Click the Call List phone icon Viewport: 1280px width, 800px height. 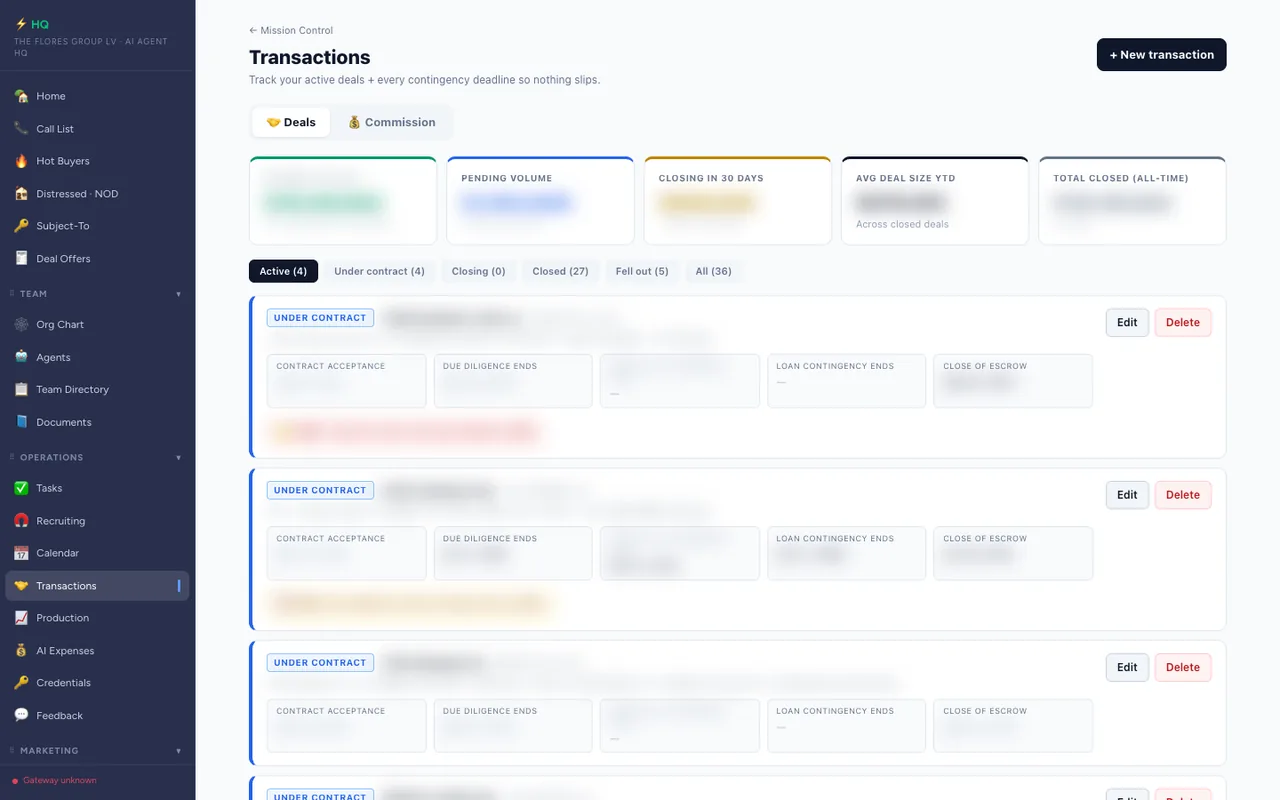(21, 129)
